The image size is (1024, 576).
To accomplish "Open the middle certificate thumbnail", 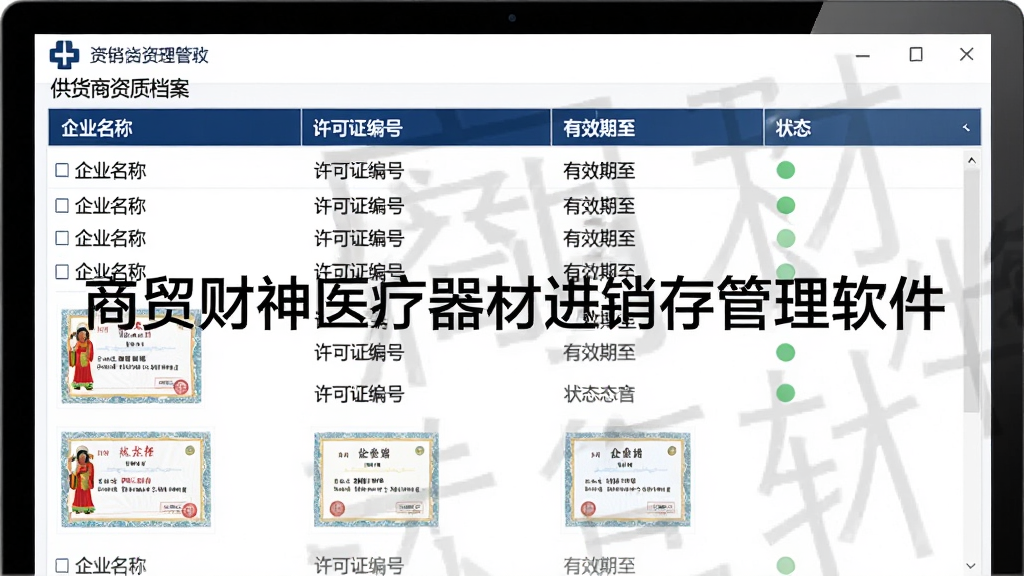I will click(x=376, y=479).
